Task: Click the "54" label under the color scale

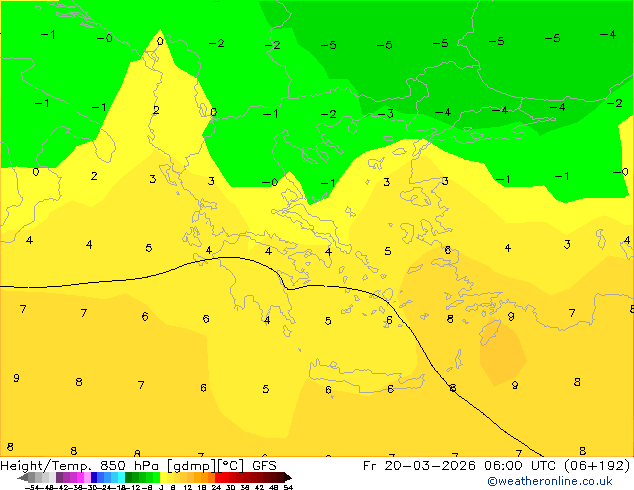Action: pyautogui.click(x=288, y=487)
